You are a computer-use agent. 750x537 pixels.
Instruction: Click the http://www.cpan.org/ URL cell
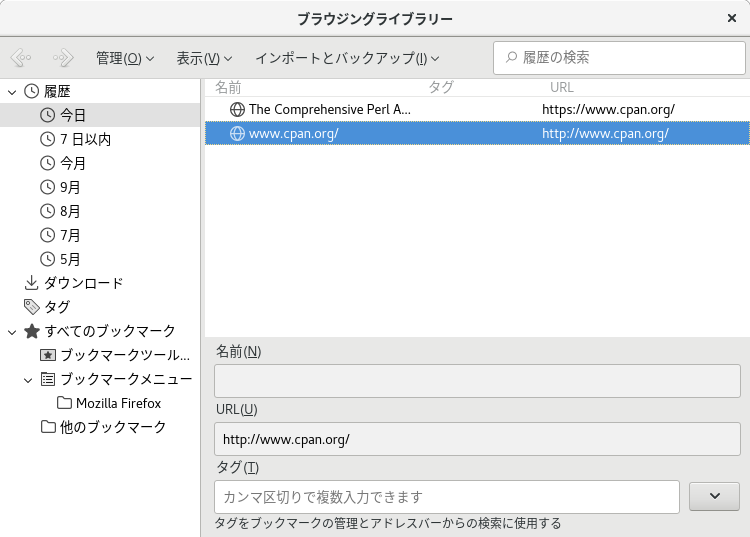point(605,133)
